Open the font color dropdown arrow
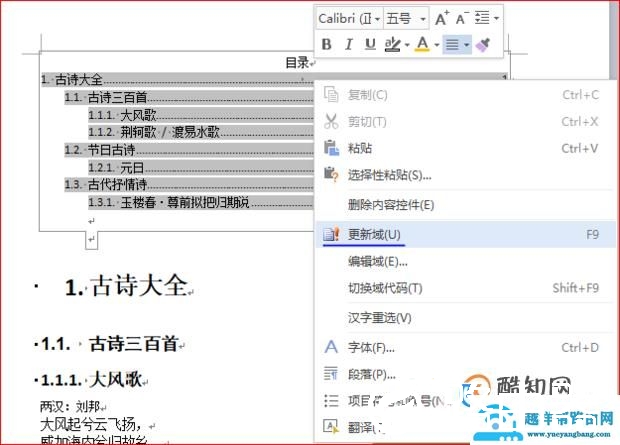620x445 pixels. [x=437, y=45]
